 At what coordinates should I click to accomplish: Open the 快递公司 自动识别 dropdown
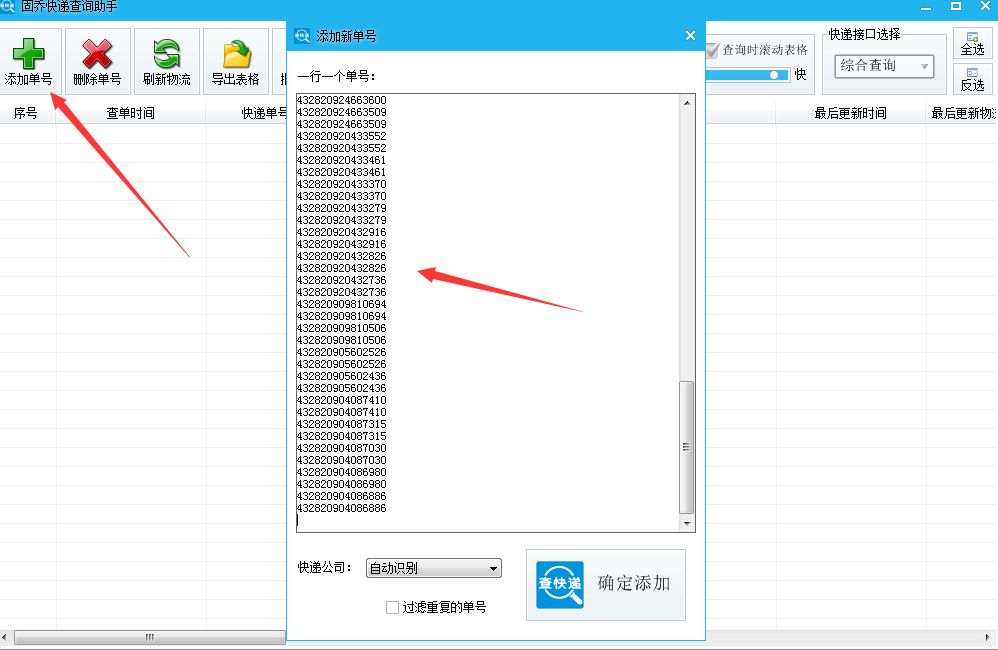click(433, 567)
